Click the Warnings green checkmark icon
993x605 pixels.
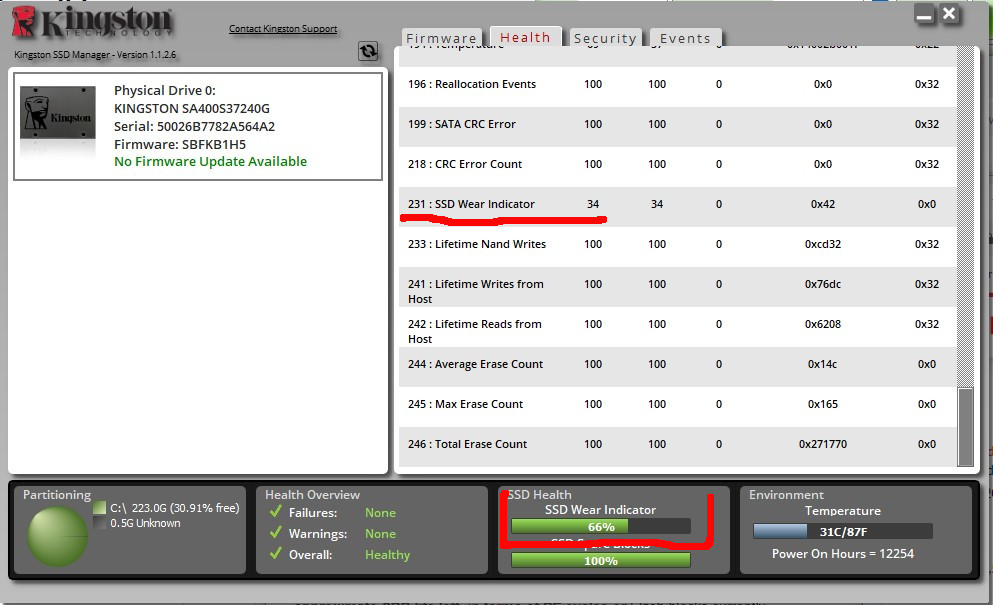pyautogui.click(x=275, y=532)
